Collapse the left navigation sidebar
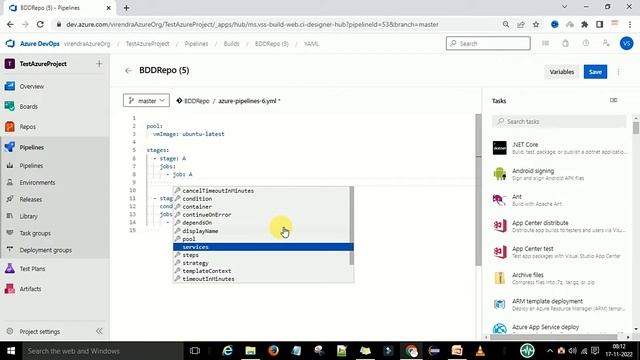Image resolution: width=640 pixels, height=360 pixels. click(x=99, y=331)
